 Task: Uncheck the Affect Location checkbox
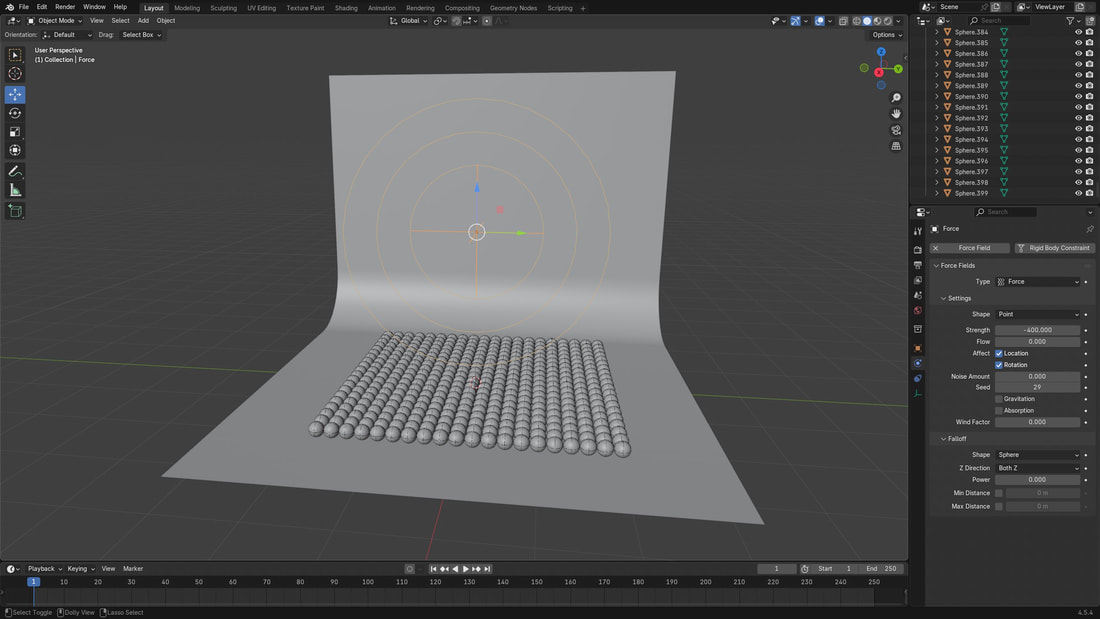click(x=999, y=353)
